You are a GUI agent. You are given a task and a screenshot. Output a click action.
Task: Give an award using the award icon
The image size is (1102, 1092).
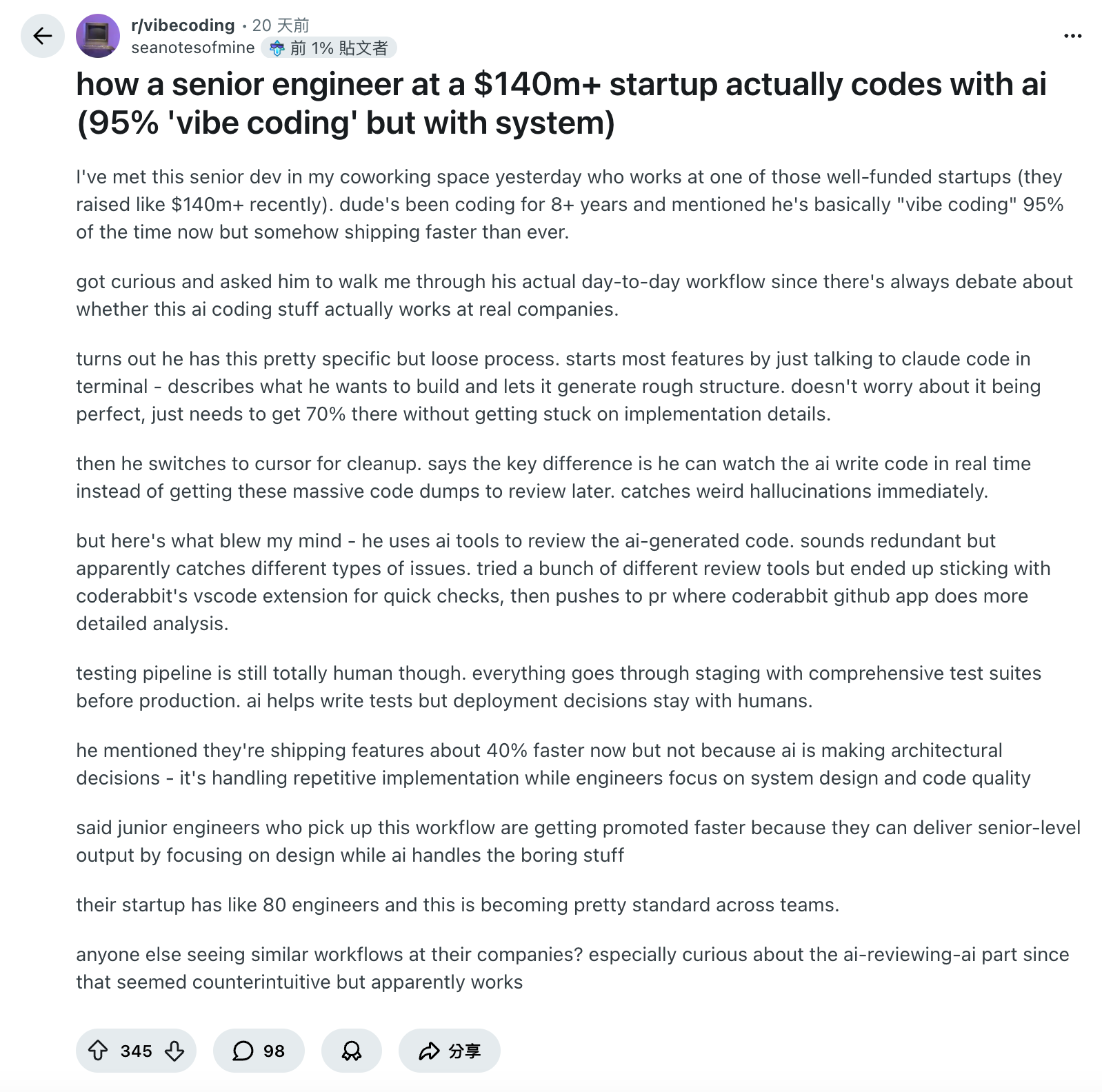tap(352, 1051)
